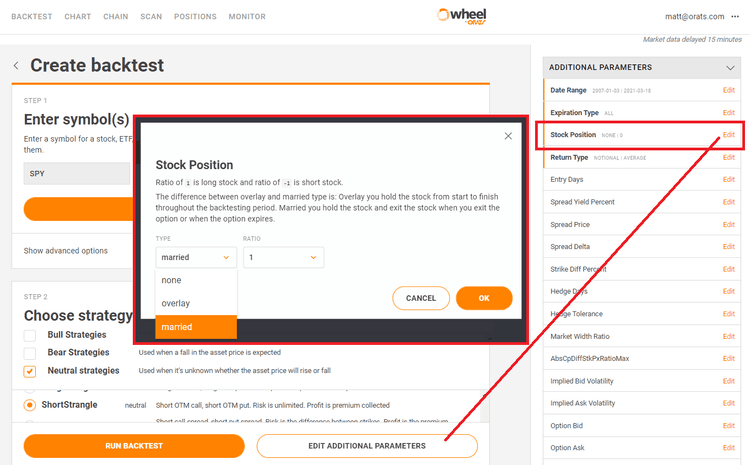Select the ShortStrangle radio button
The height and width of the screenshot is (465, 750).
click(30, 405)
